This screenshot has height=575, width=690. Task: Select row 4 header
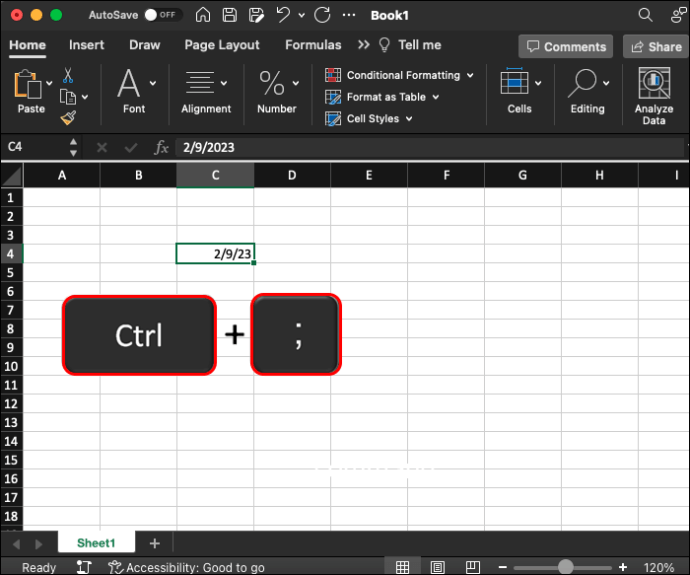click(x=11, y=254)
